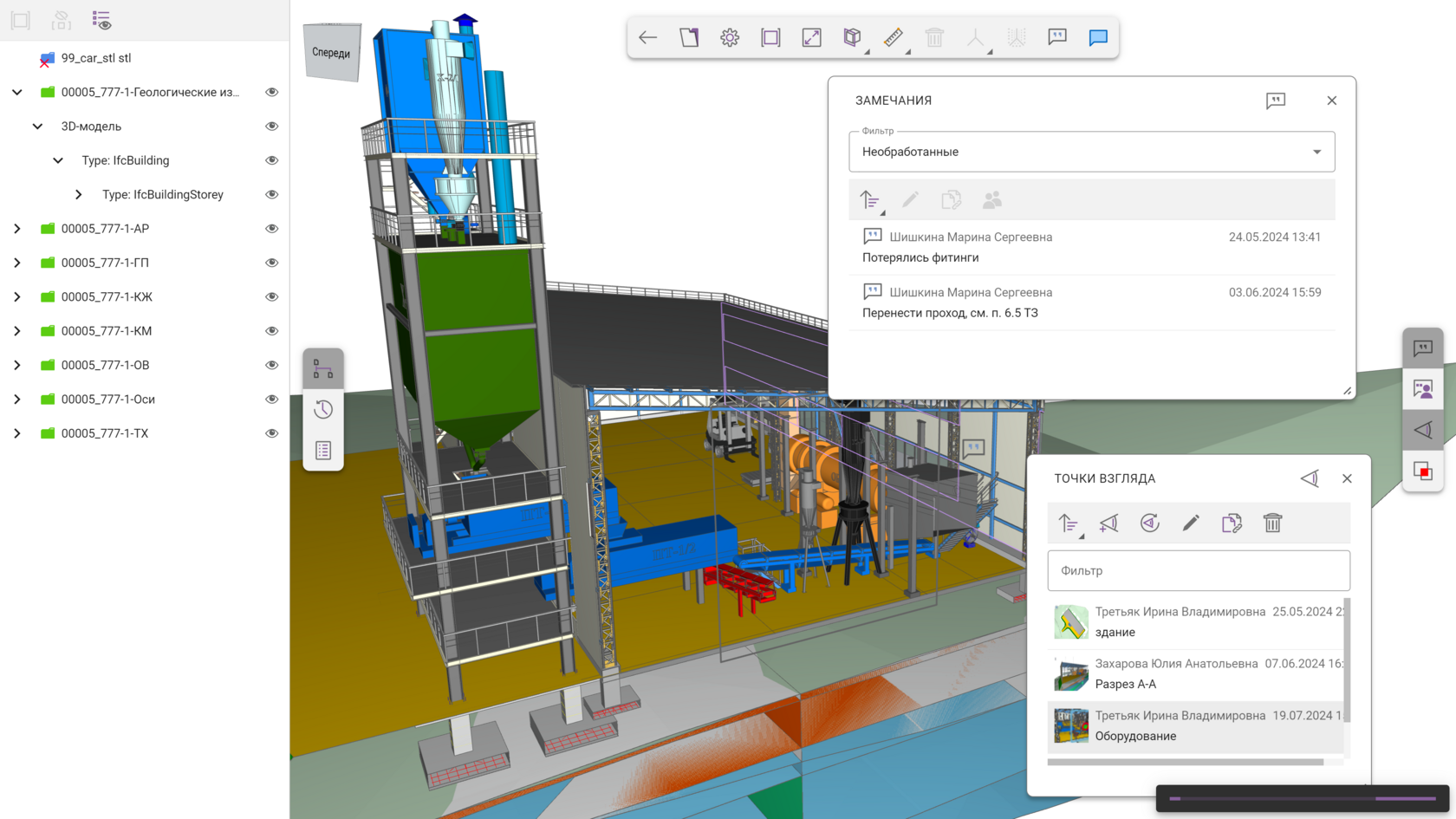Screen dimensions: 1456x819
Task: Click the ruler measurement tool icon
Action: click(x=893, y=37)
